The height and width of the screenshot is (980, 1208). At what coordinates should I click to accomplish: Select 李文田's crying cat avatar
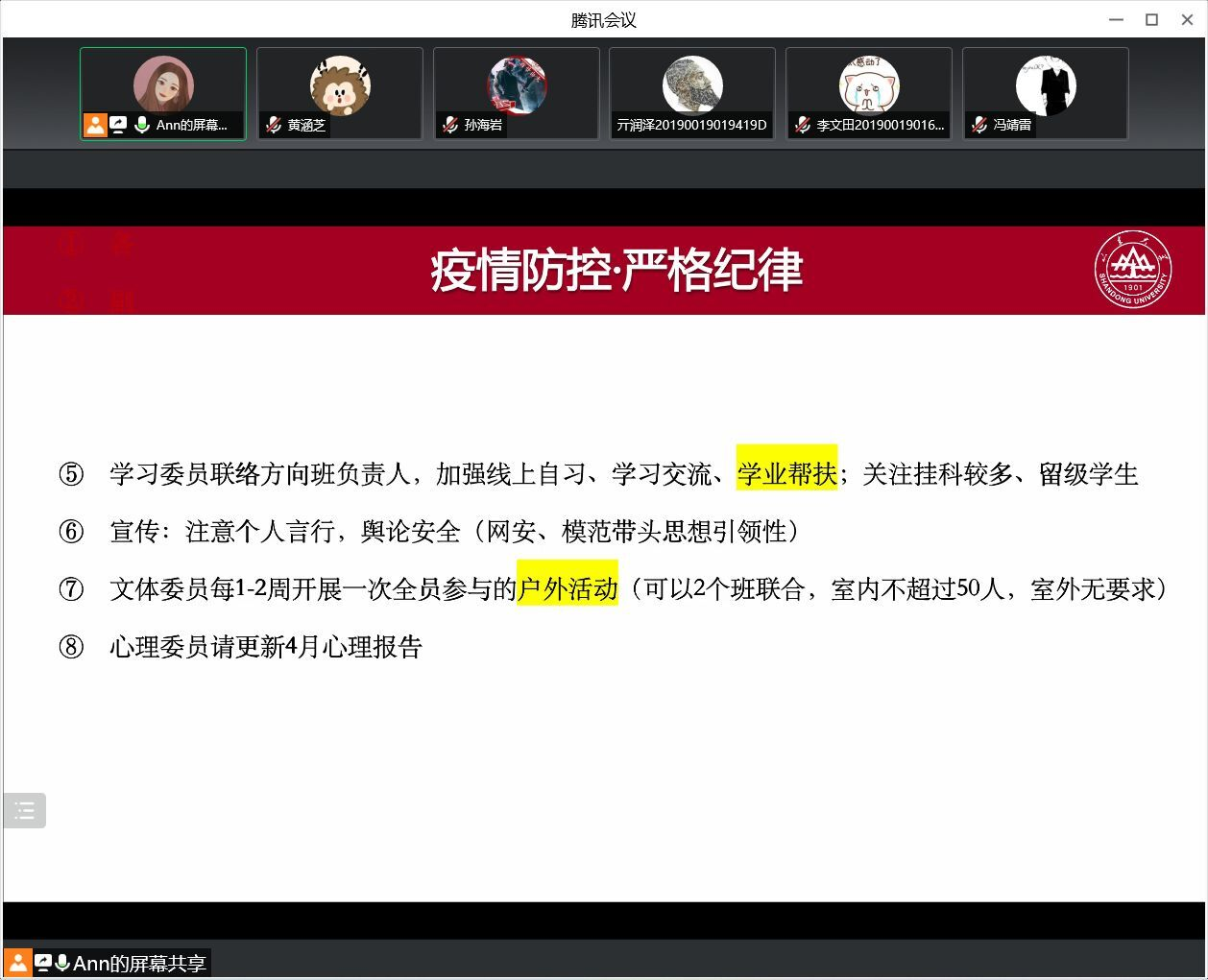point(869,84)
